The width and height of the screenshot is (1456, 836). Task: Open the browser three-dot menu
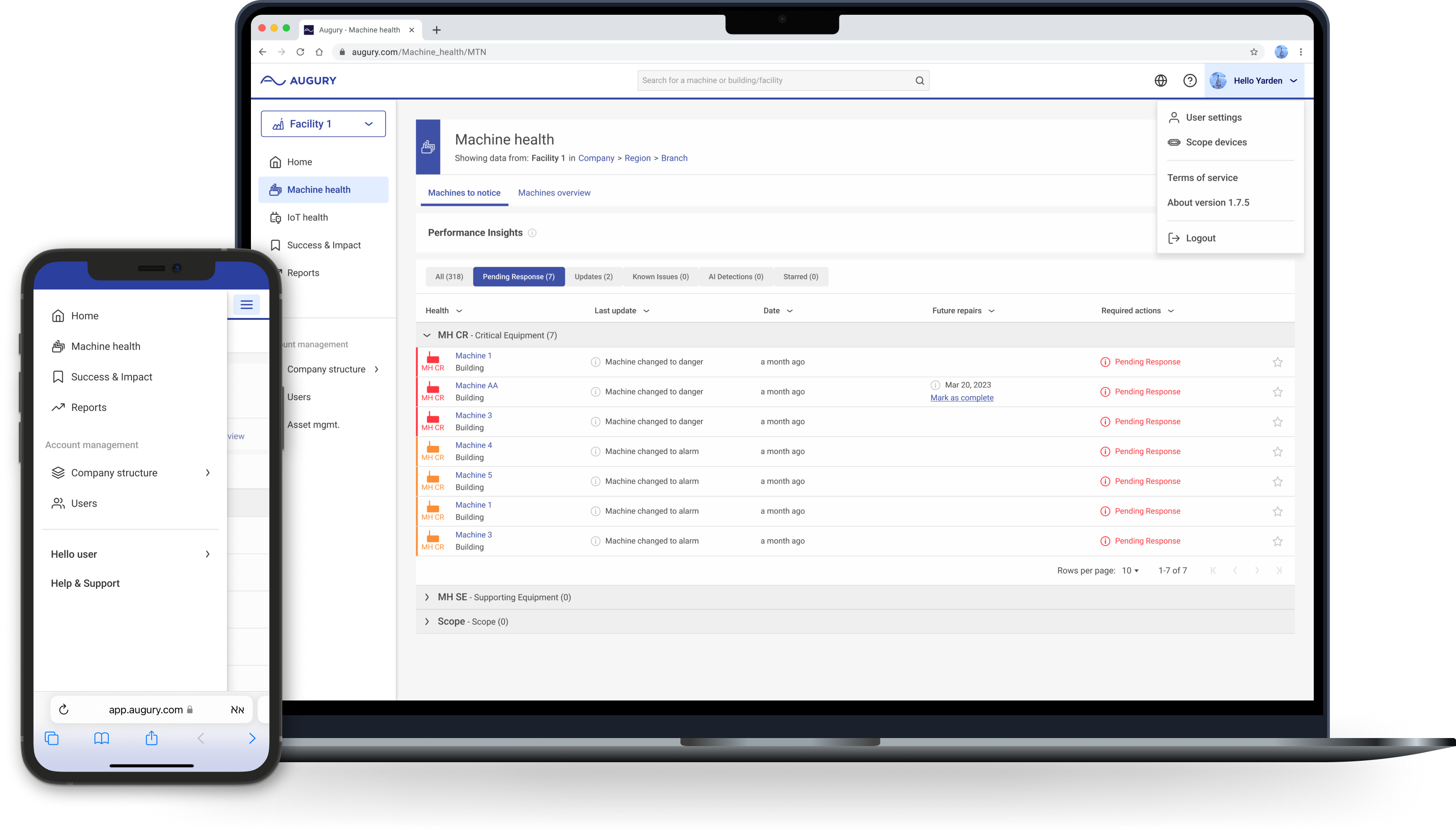click(1300, 52)
